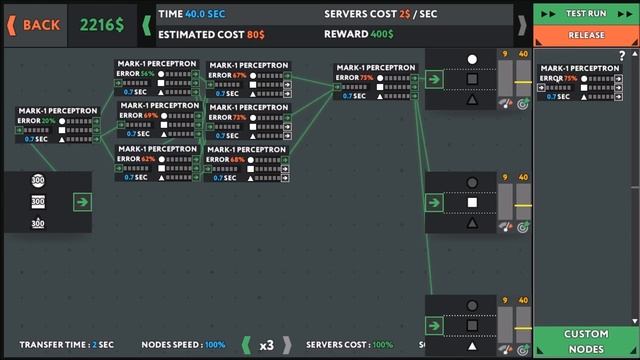Click the TIME 40.0 SEC readout

pyautogui.click(x=191, y=14)
